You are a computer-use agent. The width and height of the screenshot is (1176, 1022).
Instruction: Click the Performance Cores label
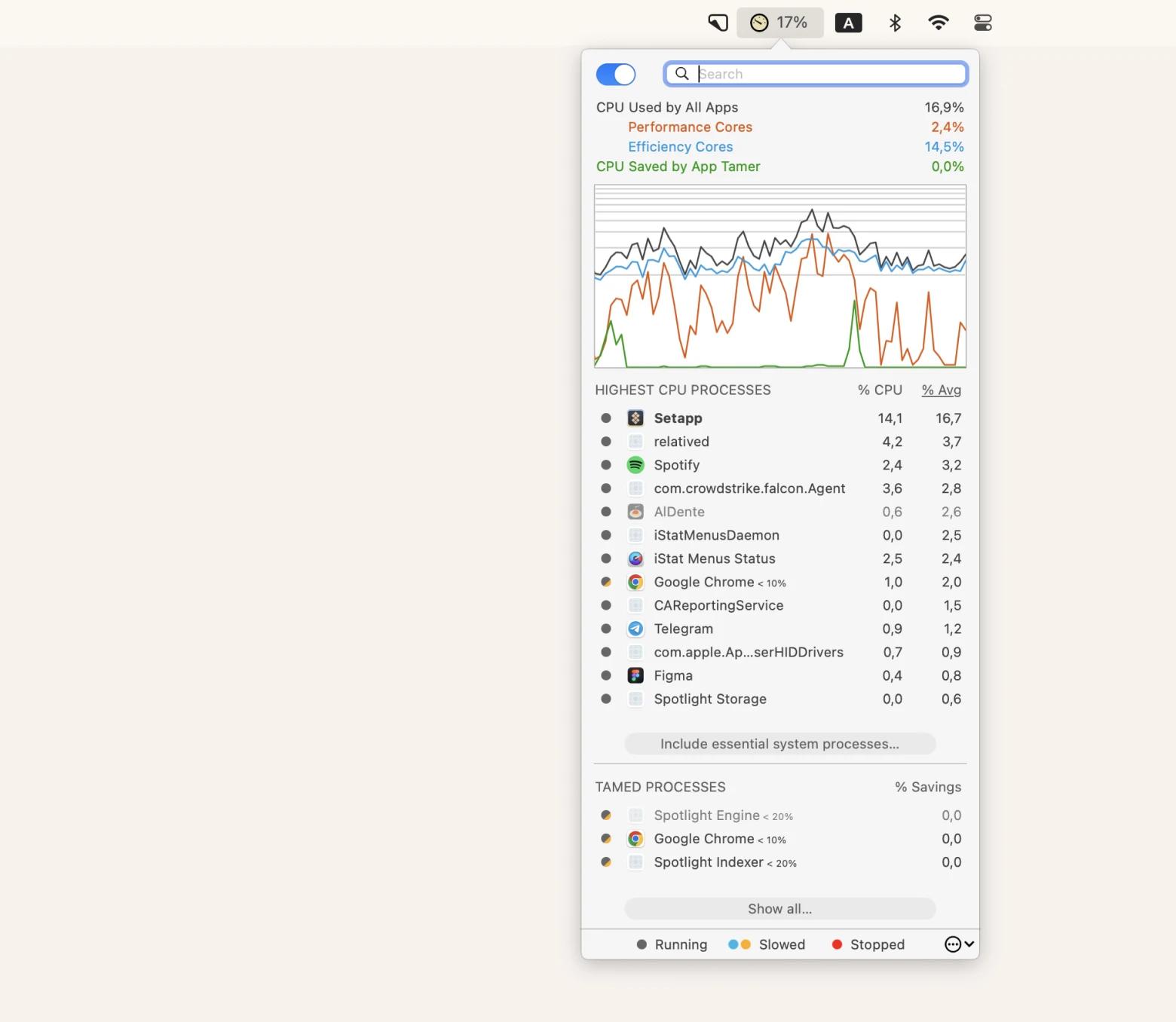[690, 127]
